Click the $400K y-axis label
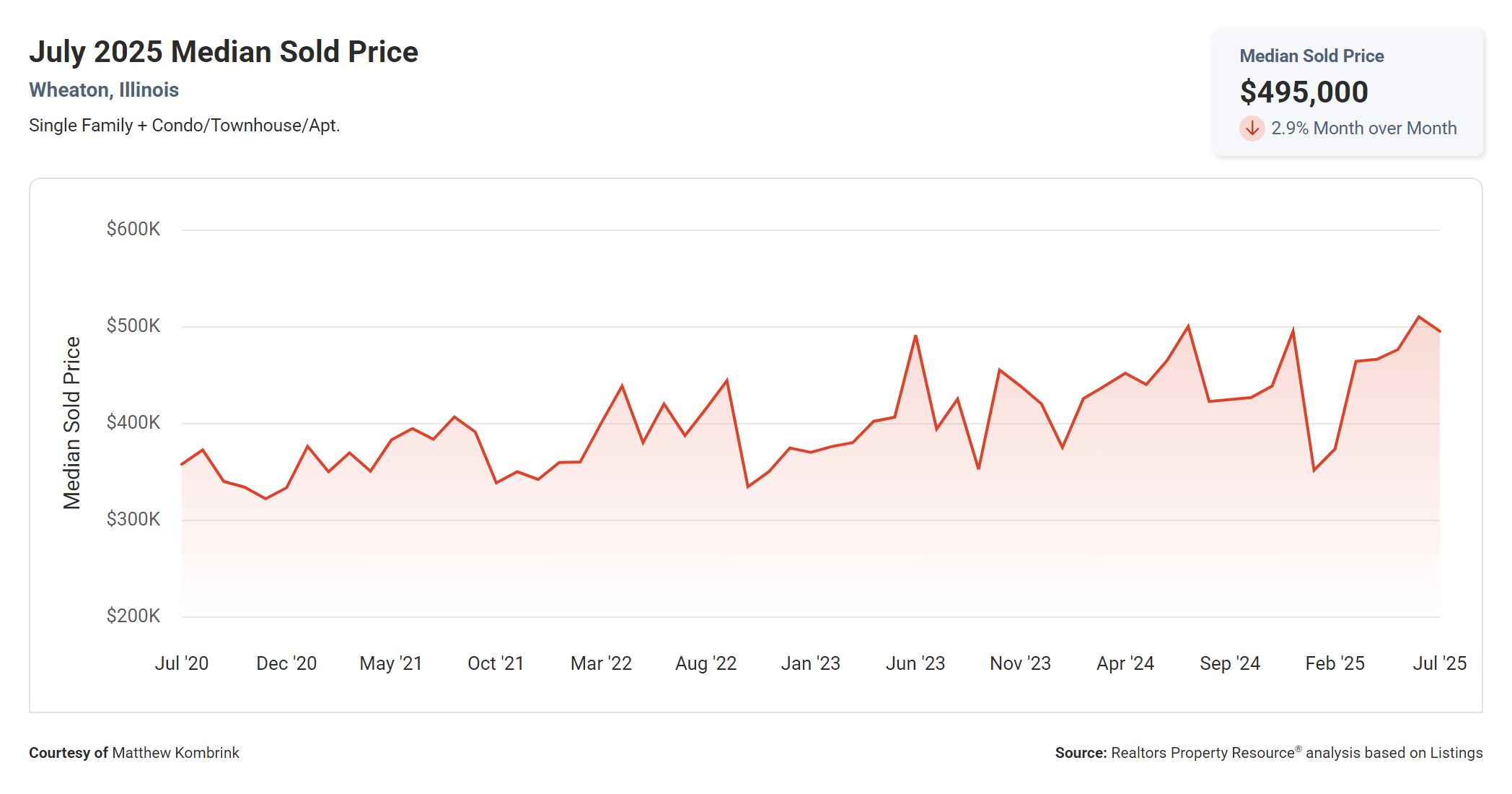The image size is (1512, 794). (133, 422)
